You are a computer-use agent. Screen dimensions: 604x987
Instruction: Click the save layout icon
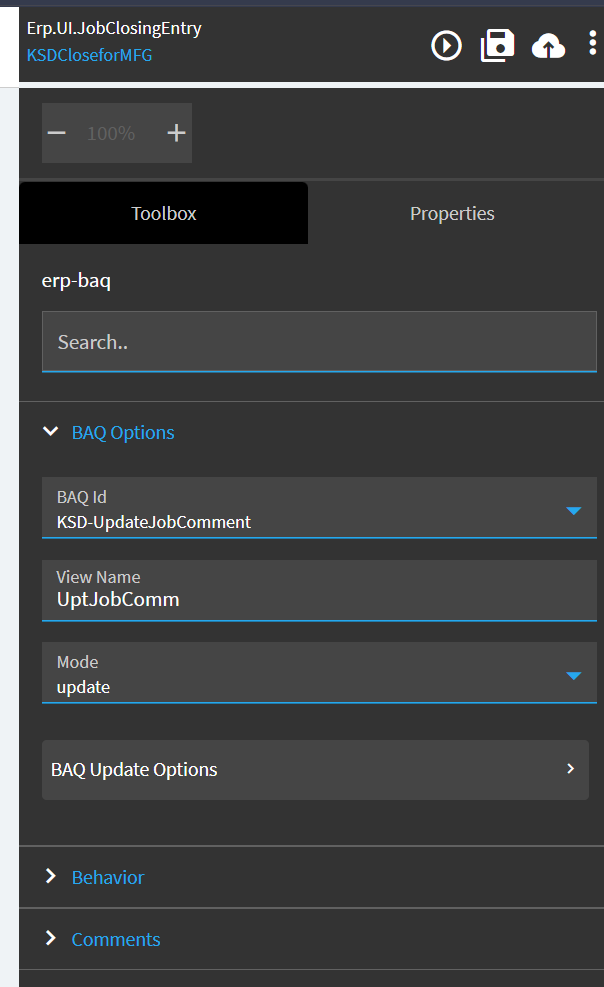click(497, 45)
